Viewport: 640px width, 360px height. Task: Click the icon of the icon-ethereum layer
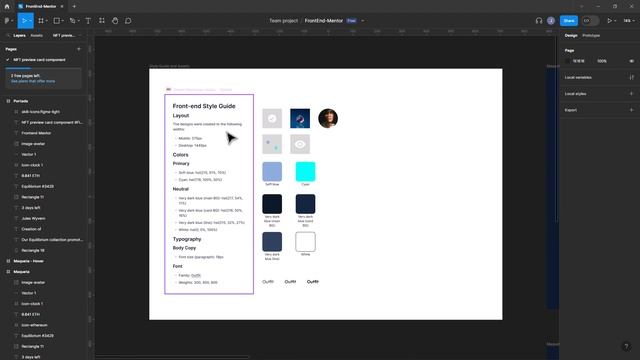[x=16, y=325]
